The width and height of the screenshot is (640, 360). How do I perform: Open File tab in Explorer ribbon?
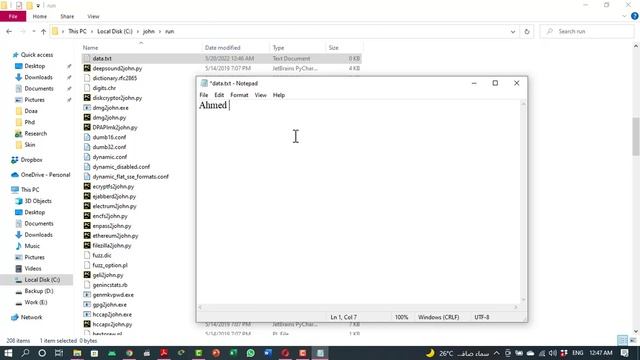[13, 16]
